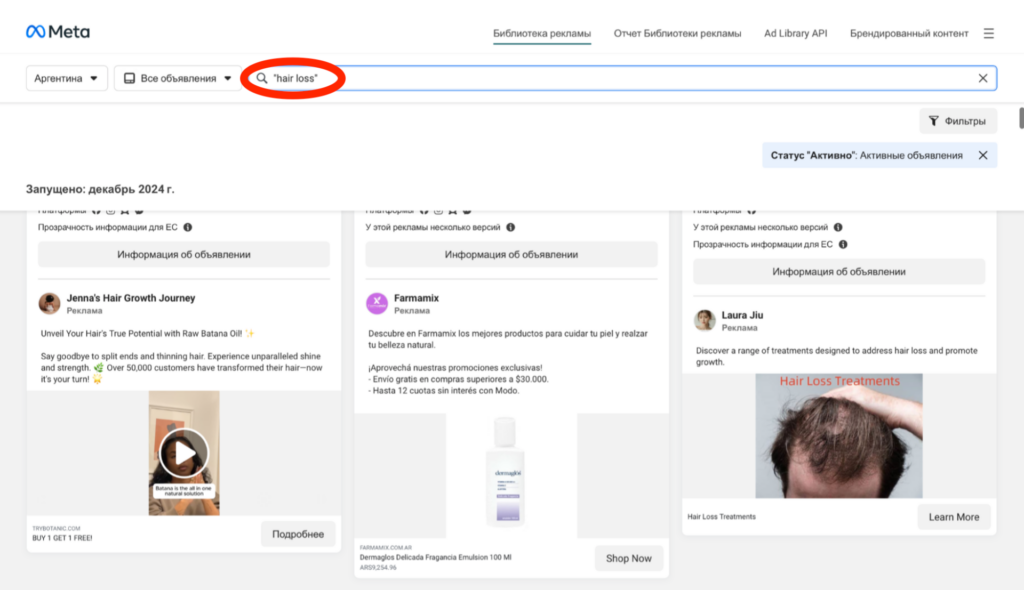Open the Аргентина country dropdown
The width and height of the screenshot is (1024, 590).
click(67, 78)
